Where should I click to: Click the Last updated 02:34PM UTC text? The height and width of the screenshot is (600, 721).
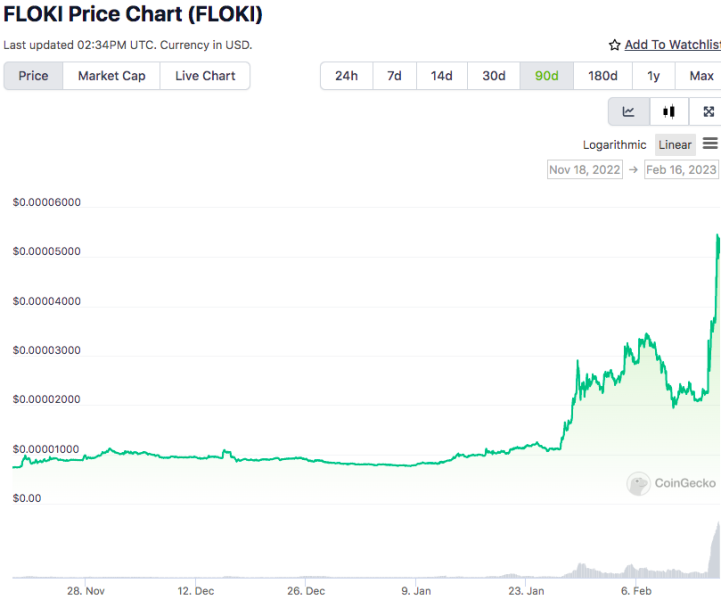pos(128,45)
